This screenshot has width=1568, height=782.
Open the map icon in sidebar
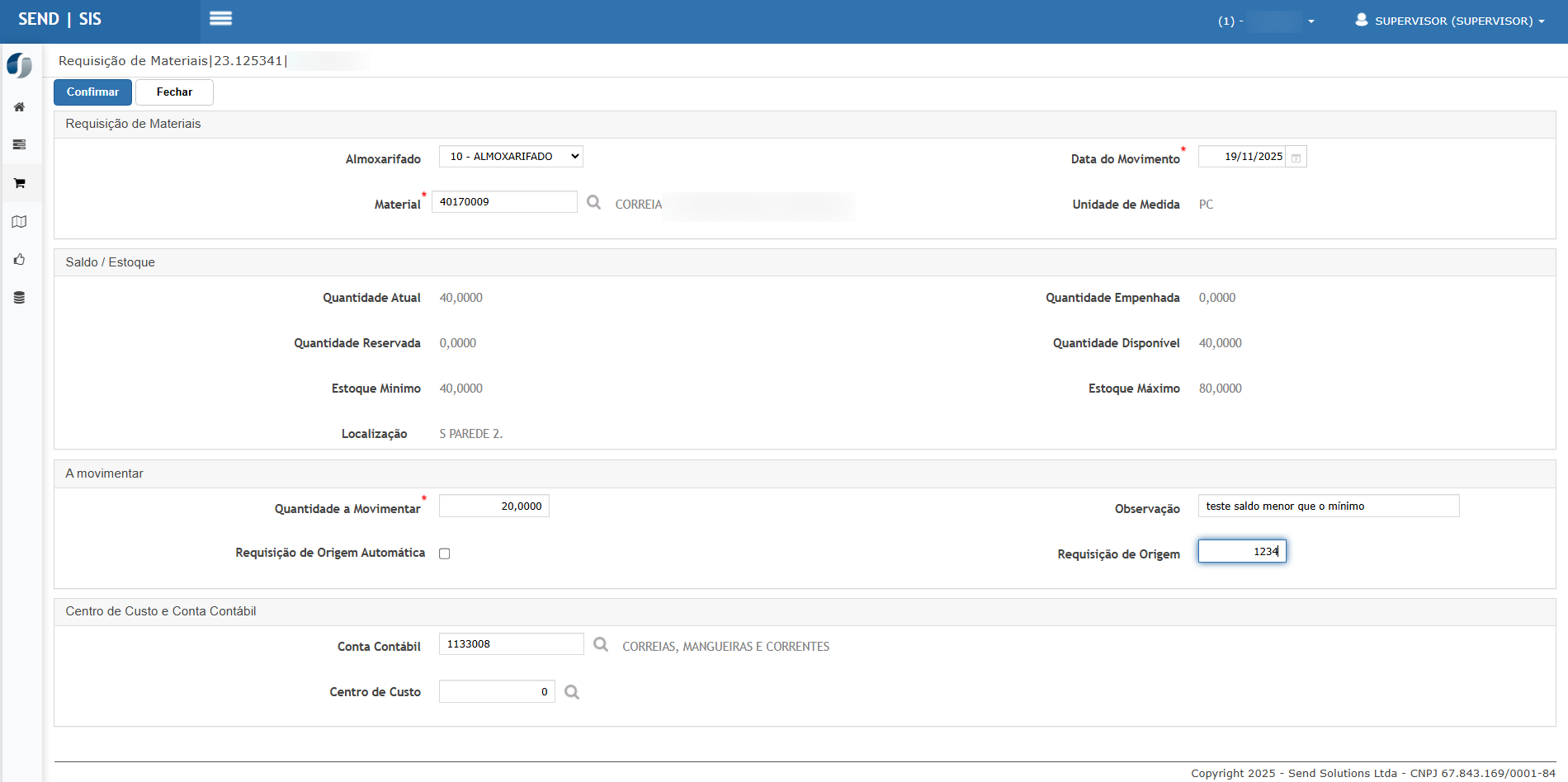point(19,222)
